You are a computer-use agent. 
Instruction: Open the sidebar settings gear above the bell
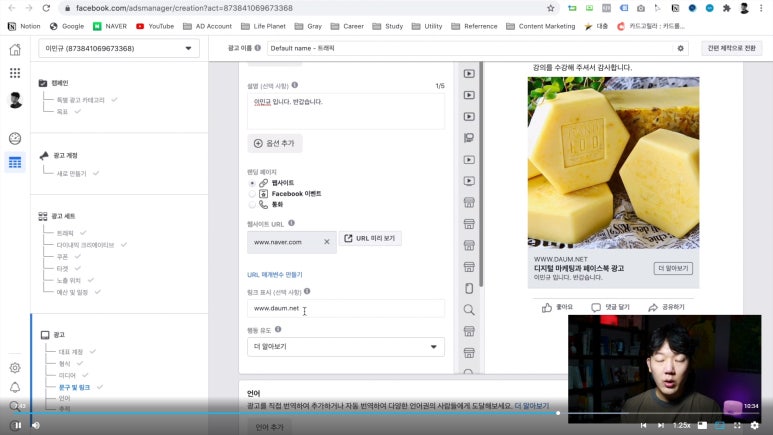pos(15,368)
